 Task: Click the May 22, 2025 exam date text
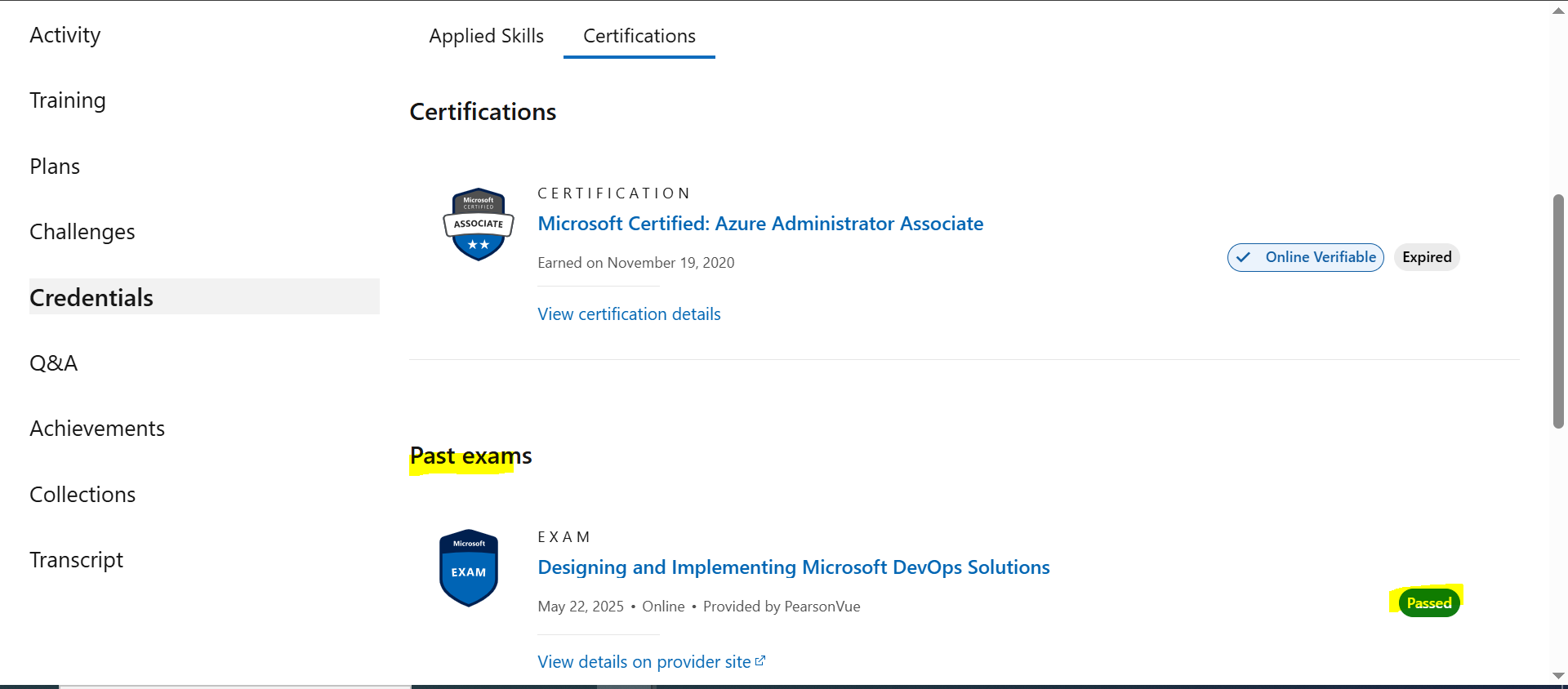[x=581, y=607]
